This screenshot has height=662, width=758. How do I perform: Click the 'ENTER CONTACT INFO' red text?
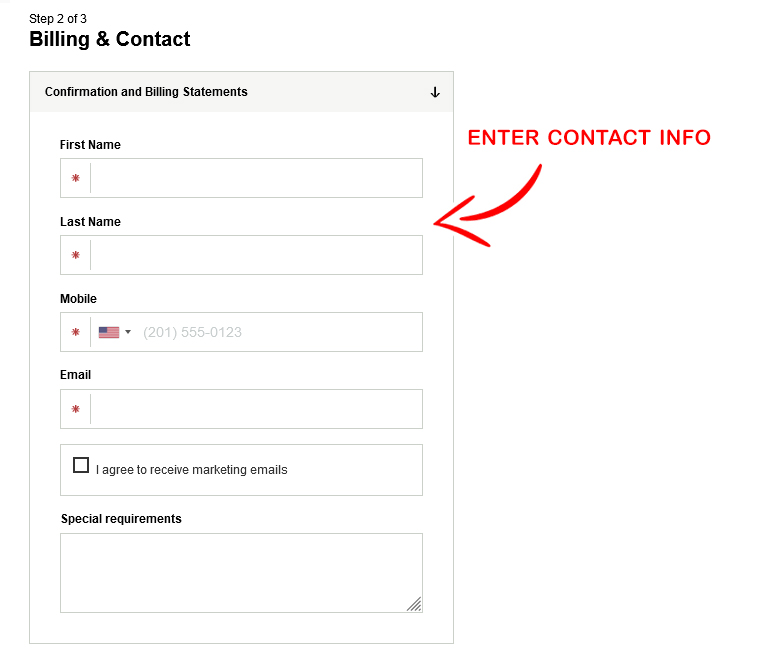[x=589, y=138]
